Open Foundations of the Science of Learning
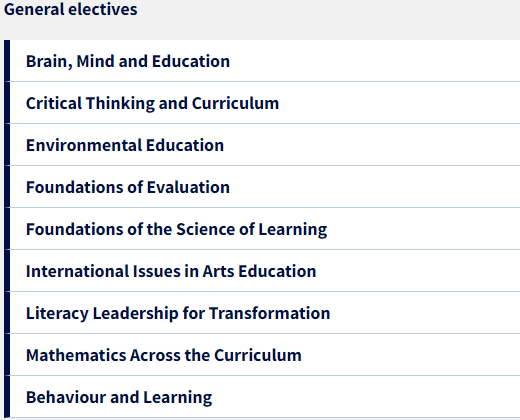Viewport: 520px width, 420px height. 177,229
